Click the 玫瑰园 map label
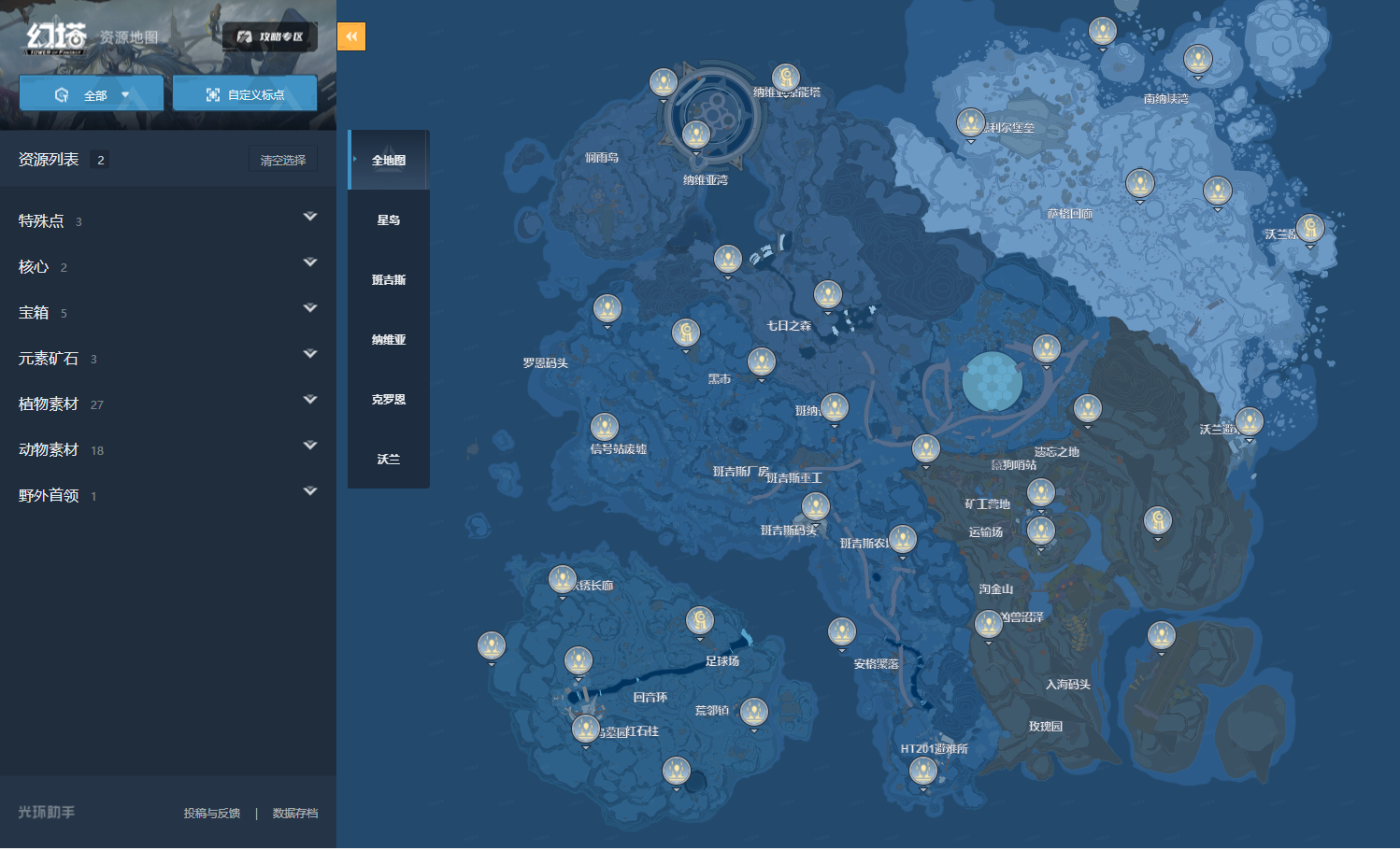The image size is (1400, 850). tap(1046, 727)
